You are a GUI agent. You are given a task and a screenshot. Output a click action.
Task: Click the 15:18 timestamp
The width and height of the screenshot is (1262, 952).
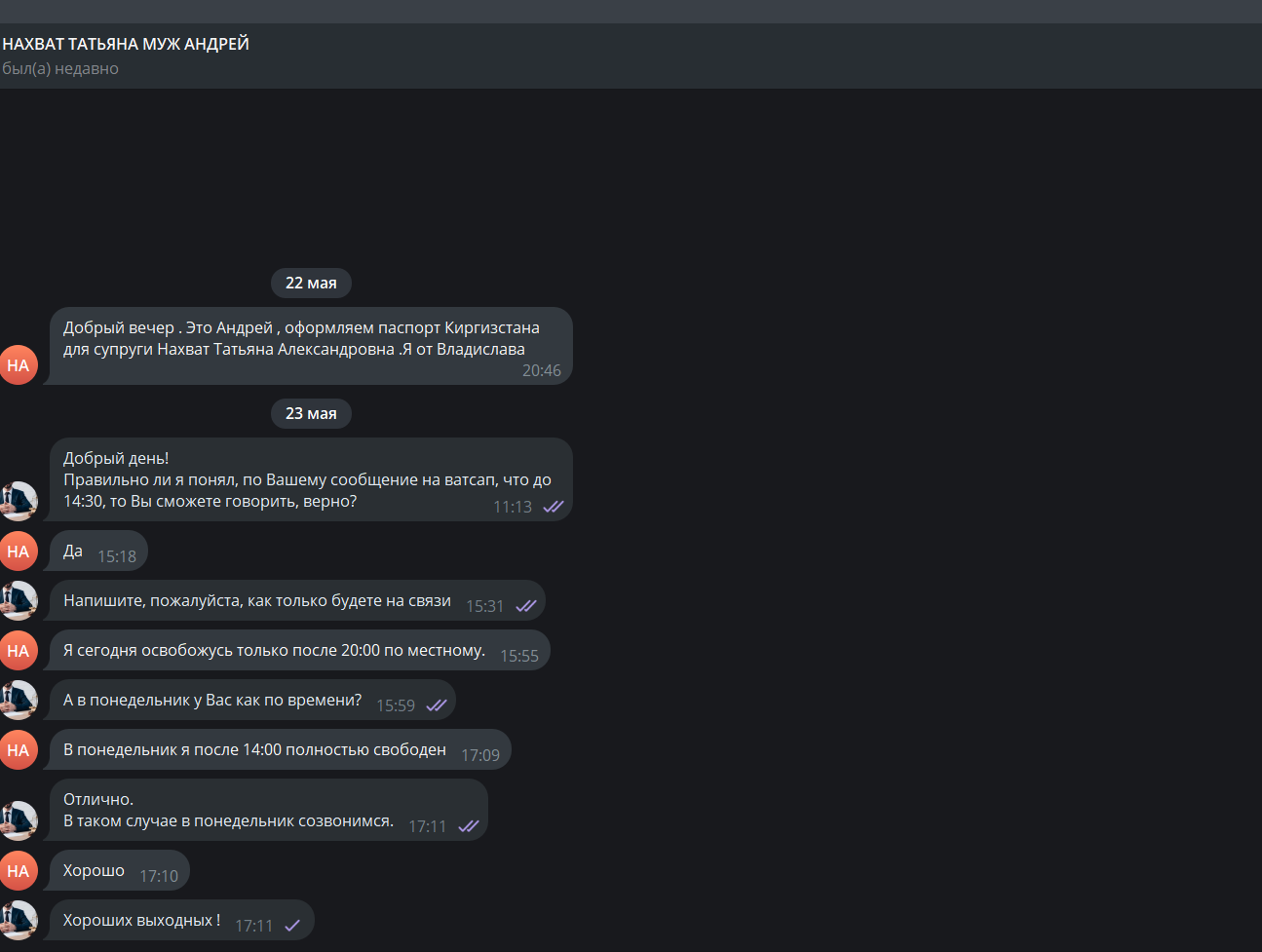[117, 556]
